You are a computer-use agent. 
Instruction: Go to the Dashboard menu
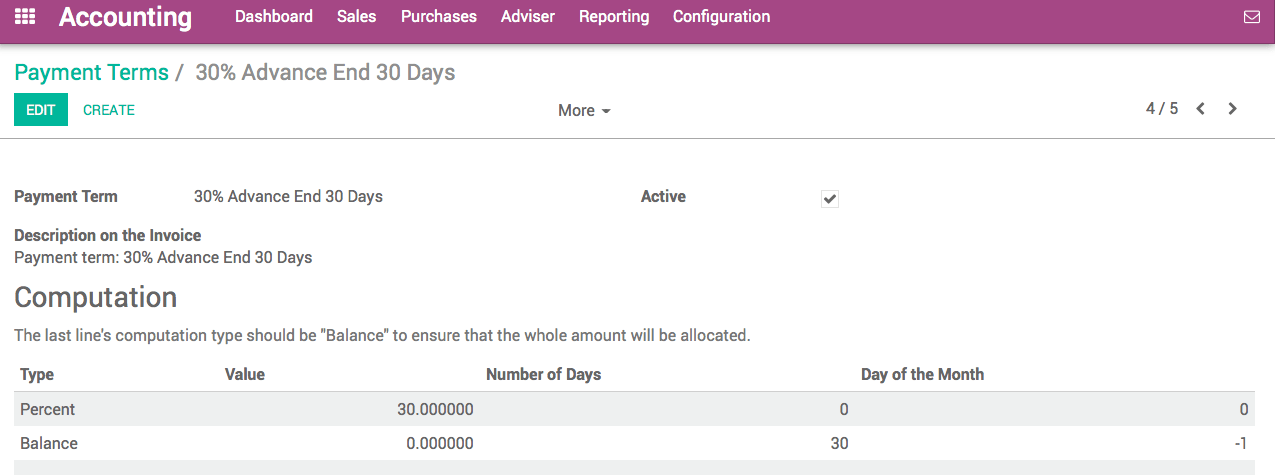pos(274,17)
